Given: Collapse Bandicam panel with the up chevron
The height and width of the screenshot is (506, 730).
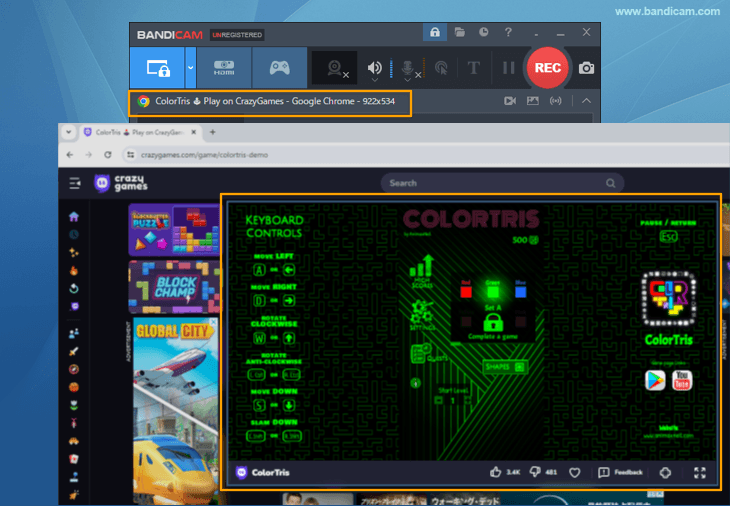Looking at the screenshot, I should point(586,101).
